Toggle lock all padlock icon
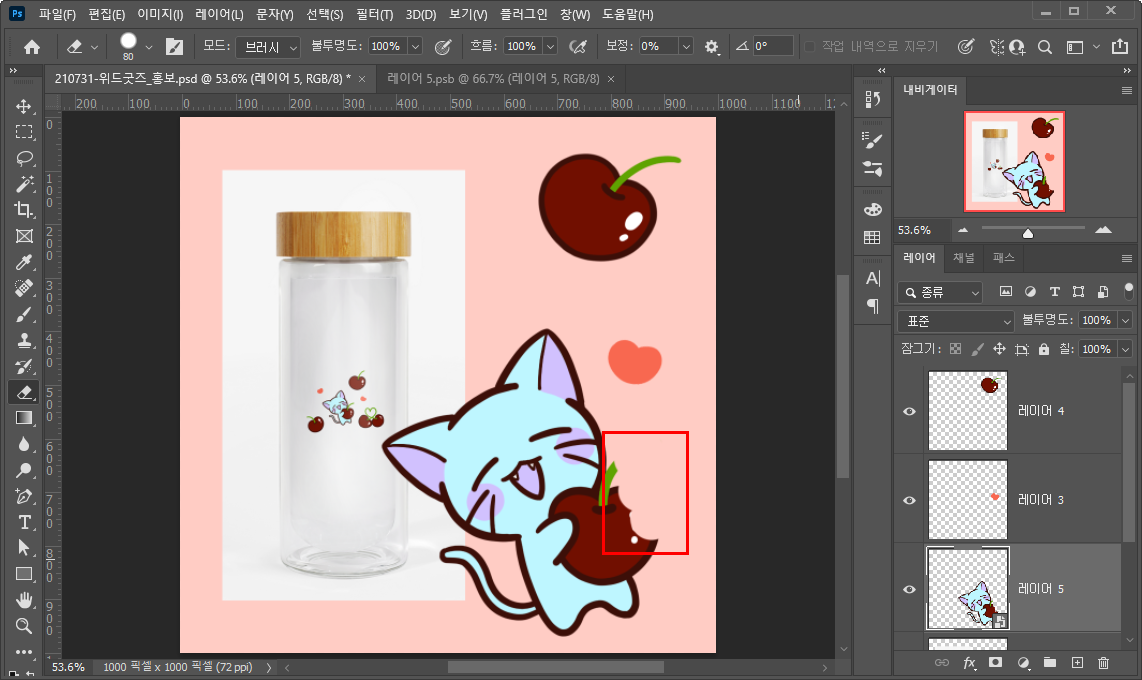1142x680 pixels. [1044, 349]
